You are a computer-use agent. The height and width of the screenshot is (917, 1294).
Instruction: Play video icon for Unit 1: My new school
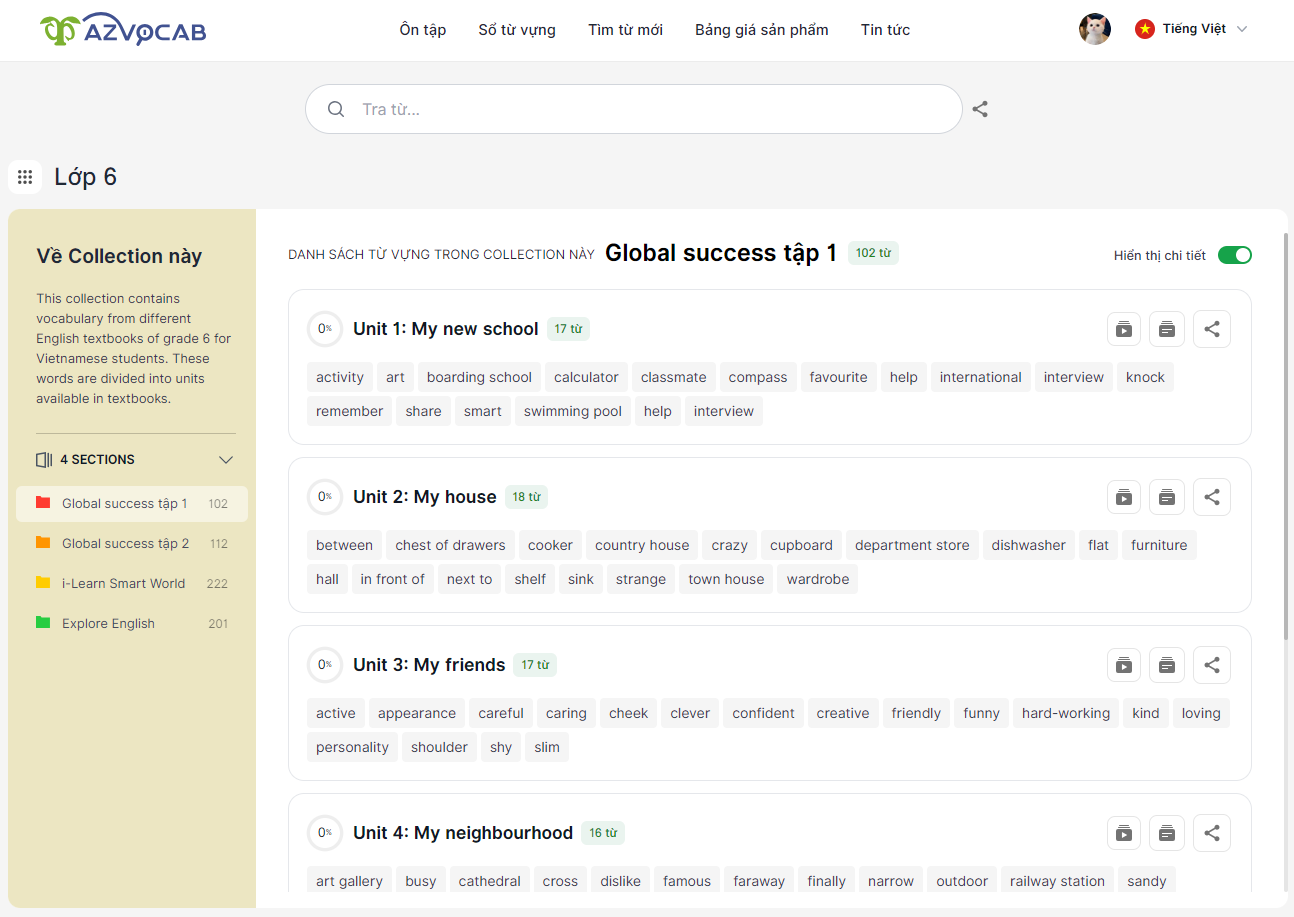click(1124, 329)
